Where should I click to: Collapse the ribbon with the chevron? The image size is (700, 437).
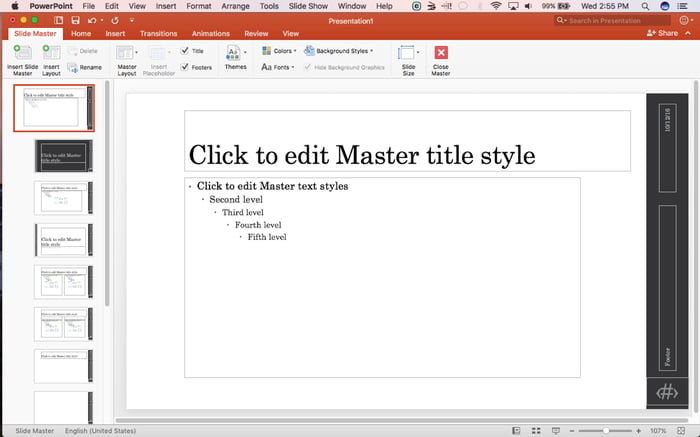click(x=688, y=33)
